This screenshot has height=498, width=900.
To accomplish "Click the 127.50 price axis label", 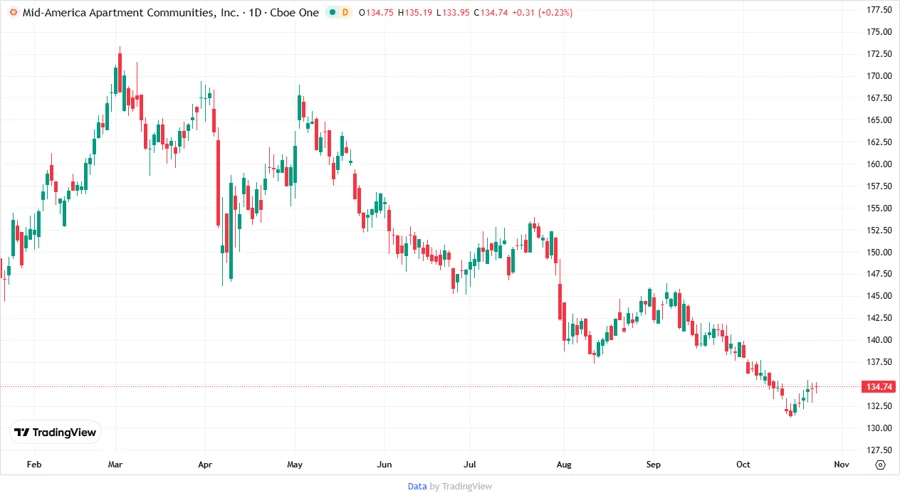I will coord(879,450).
